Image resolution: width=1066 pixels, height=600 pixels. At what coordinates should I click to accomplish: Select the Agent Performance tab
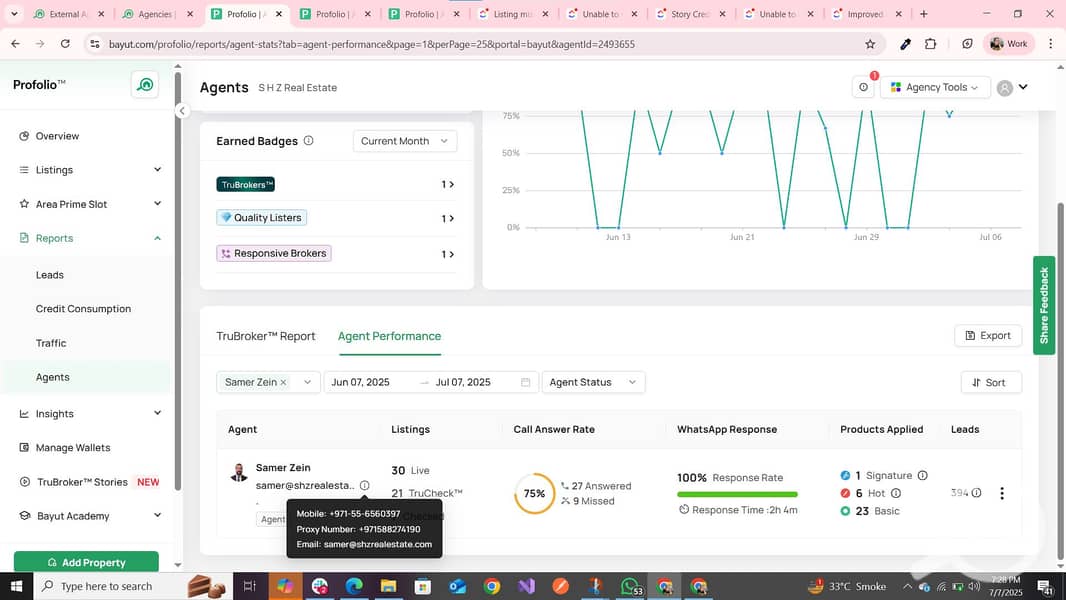pos(390,336)
